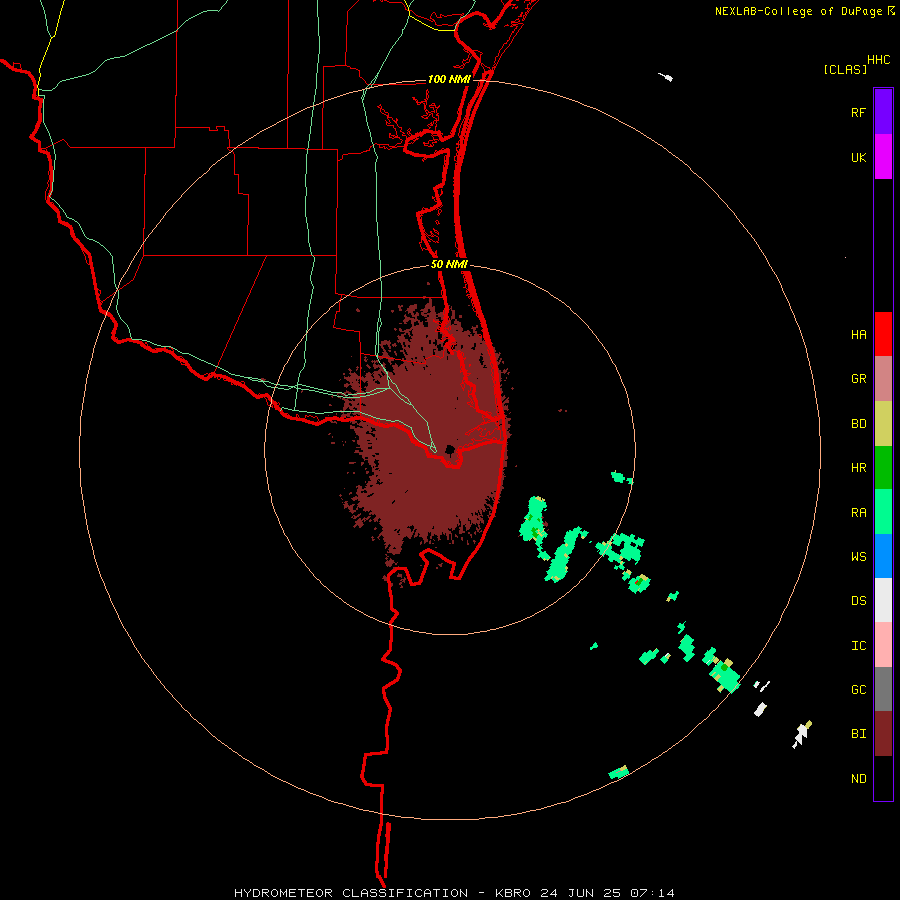
Task: Click the KBRO radar station identifier
Action: (513, 893)
